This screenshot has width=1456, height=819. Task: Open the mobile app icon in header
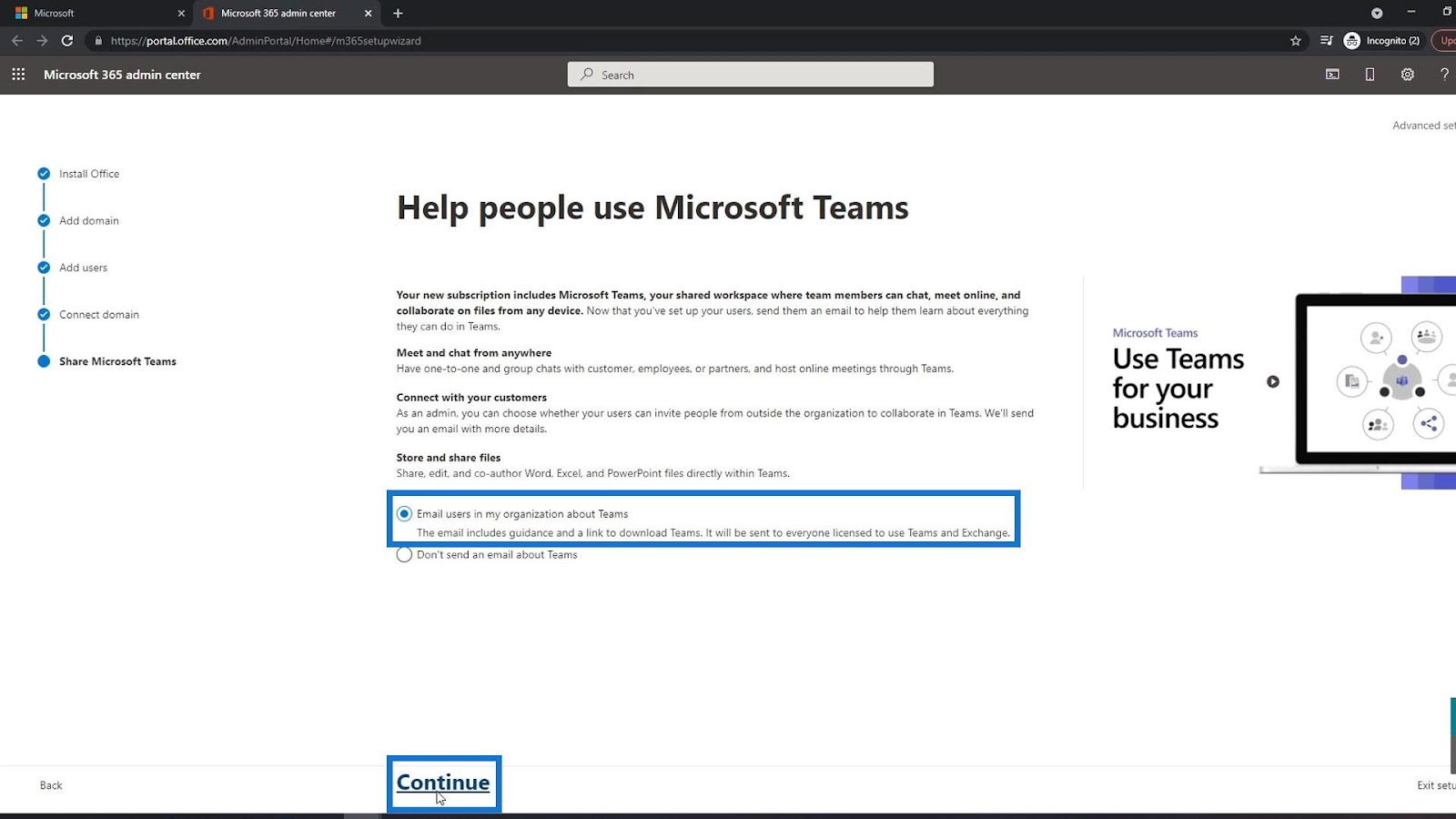pyautogui.click(x=1370, y=75)
